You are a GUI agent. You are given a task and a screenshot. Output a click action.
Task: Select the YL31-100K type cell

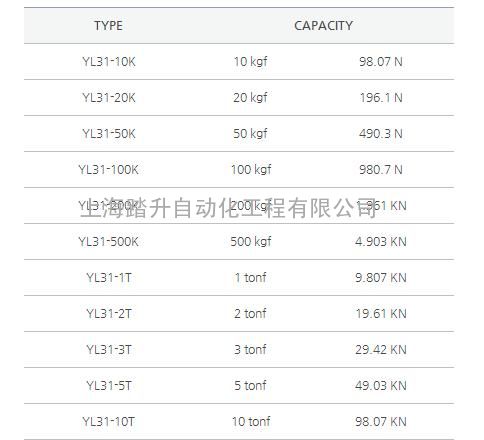point(108,170)
